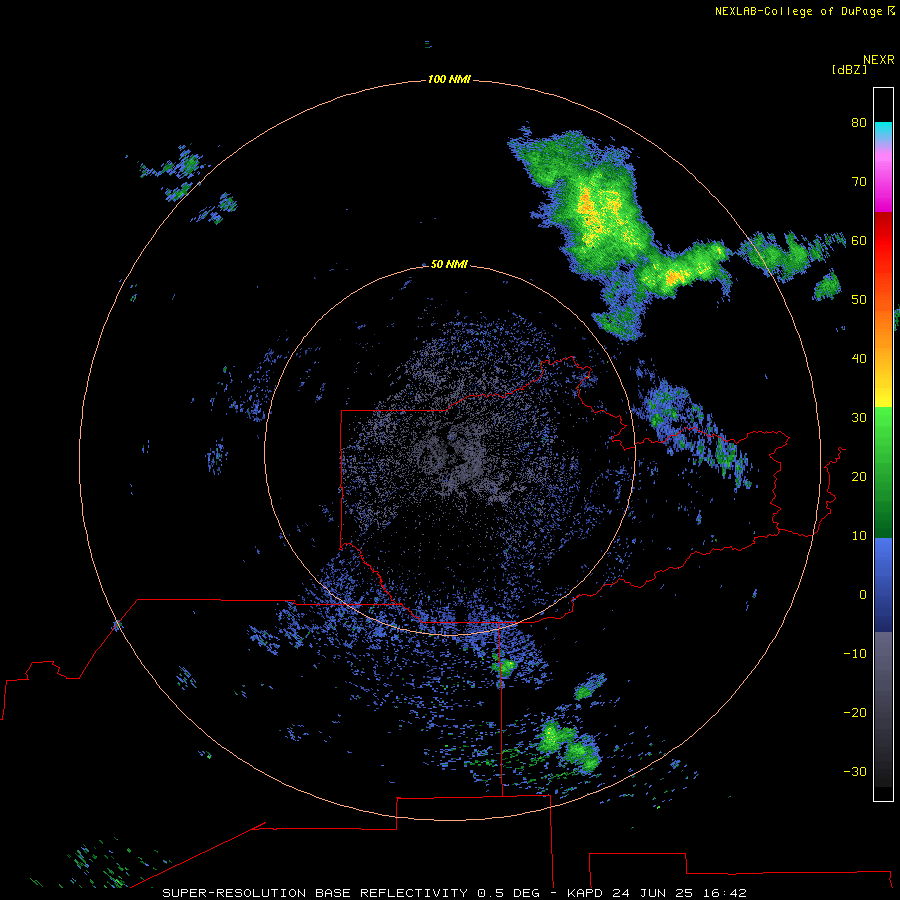Click the 10 dBZ scale value
The width and height of the screenshot is (900, 900).
pyautogui.click(x=859, y=536)
